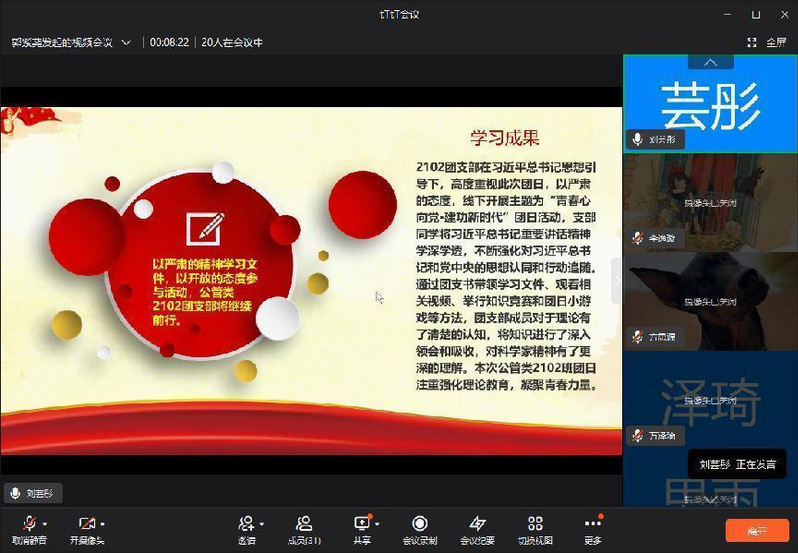Open the meeting title dropdown at top left

[126, 42]
